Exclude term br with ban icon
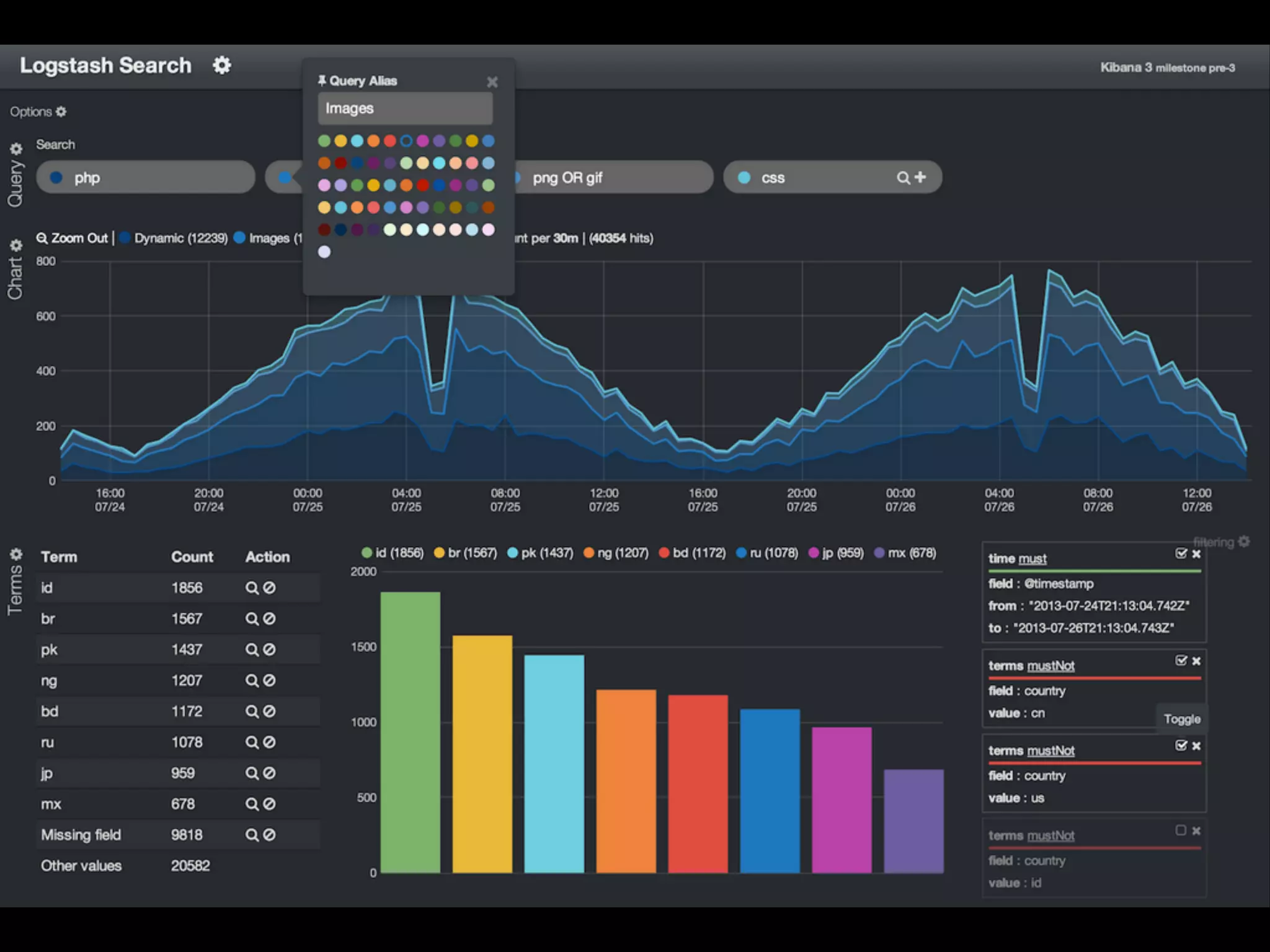Image resolution: width=1270 pixels, height=952 pixels. [x=269, y=619]
